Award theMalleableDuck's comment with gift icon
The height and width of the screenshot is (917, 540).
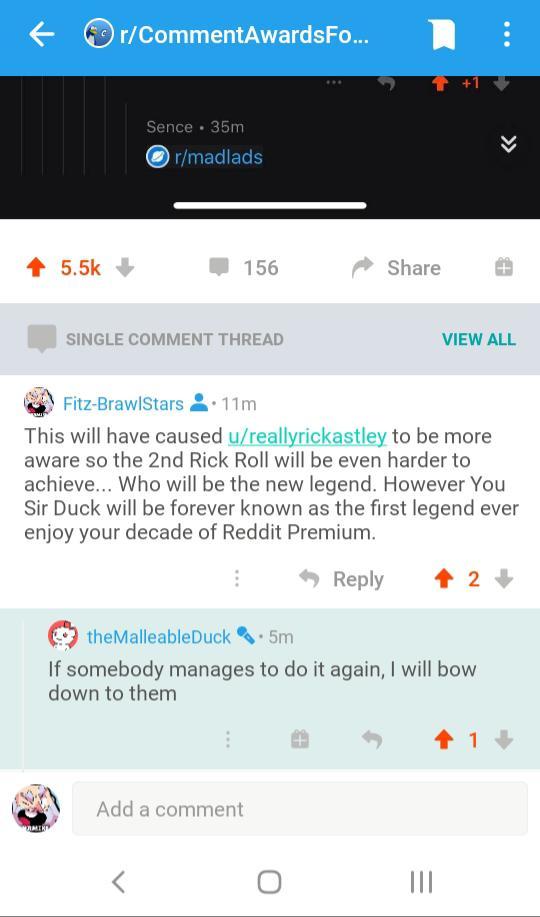(300, 740)
